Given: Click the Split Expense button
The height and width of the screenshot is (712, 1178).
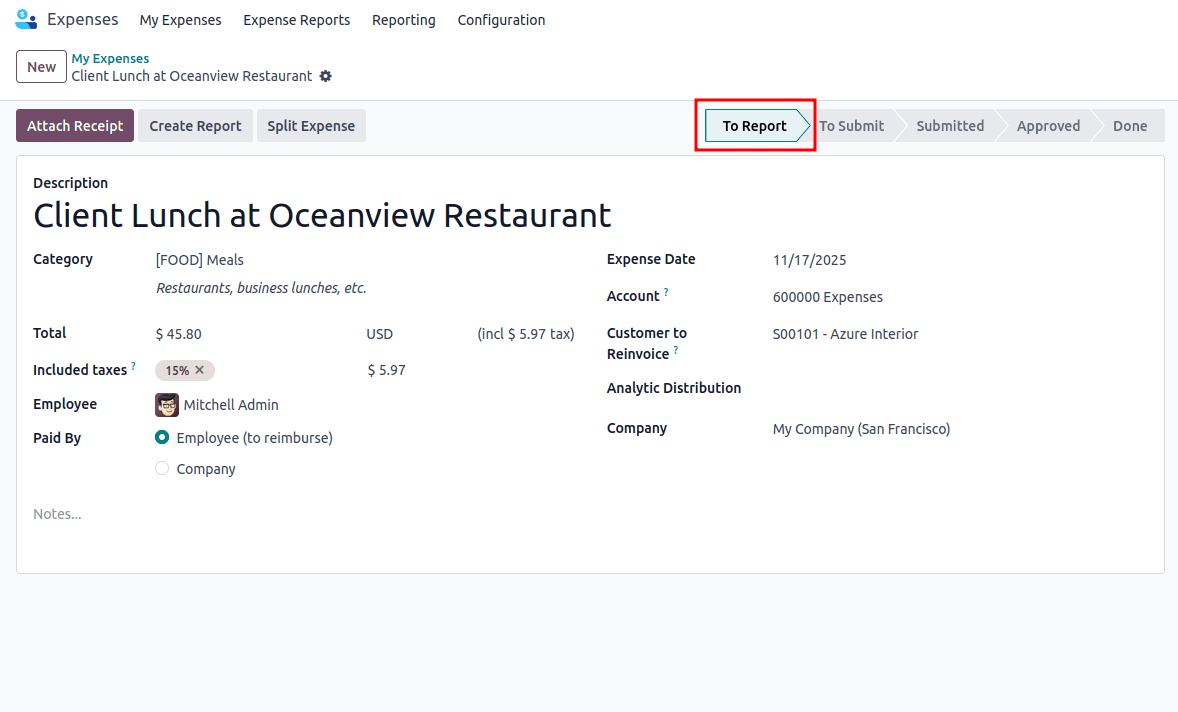Looking at the screenshot, I should click(311, 125).
